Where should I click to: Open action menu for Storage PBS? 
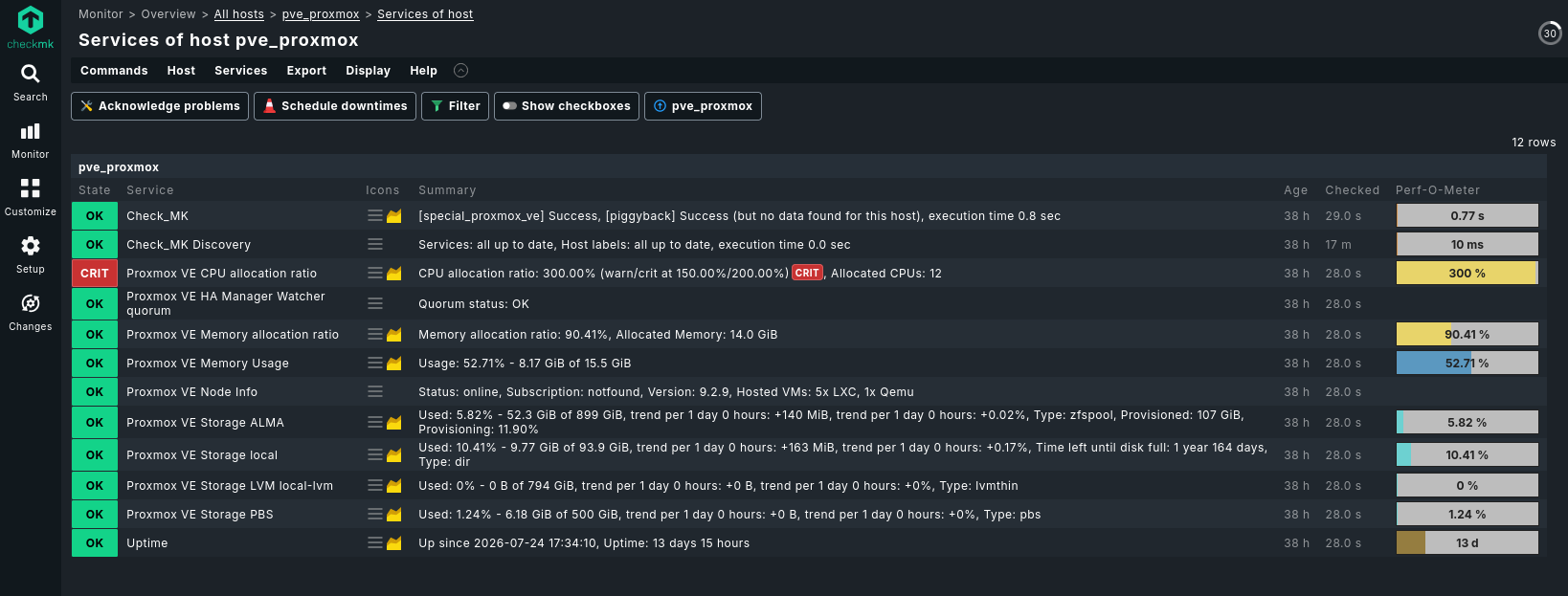tap(375, 515)
